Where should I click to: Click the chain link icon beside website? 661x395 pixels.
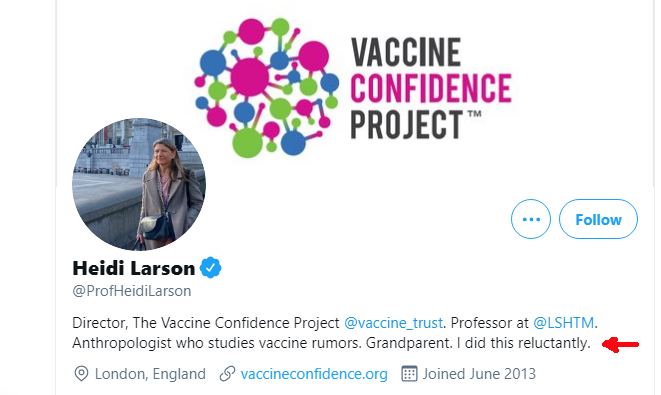[227, 374]
